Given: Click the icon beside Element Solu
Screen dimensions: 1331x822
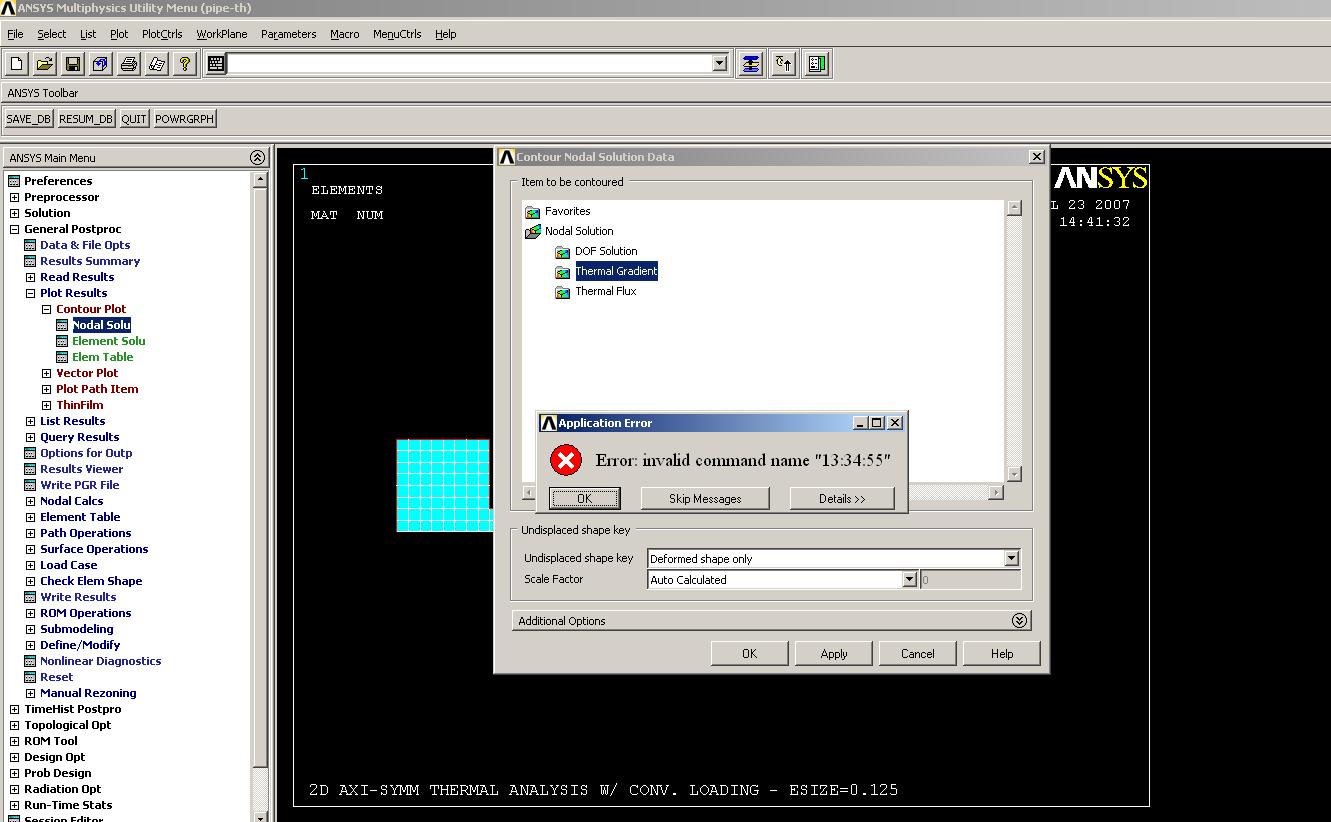Looking at the screenshot, I should coord(62,341).
